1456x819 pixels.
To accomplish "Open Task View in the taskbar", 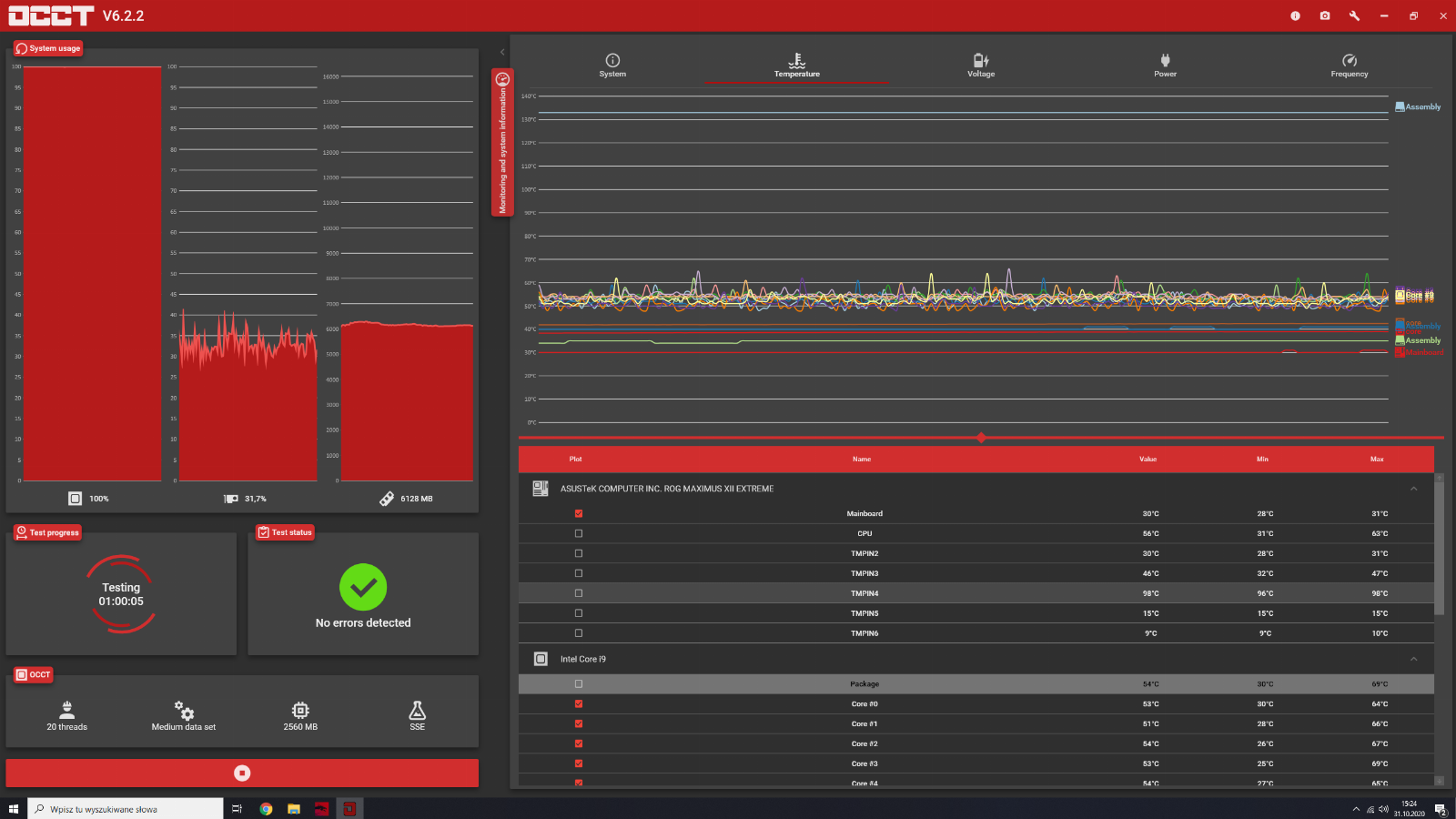I will click(237, 808).
